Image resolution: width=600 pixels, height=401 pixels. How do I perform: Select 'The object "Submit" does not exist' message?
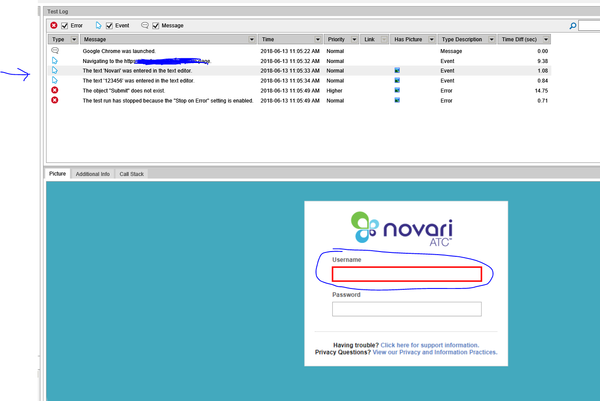[x=124, y=91]
